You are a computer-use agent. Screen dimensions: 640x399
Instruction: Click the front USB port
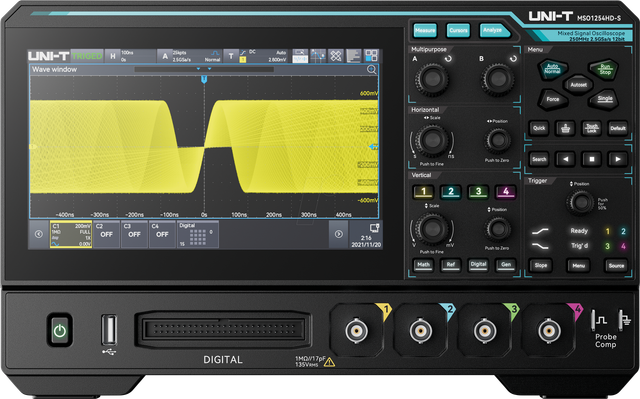tap(109, 330)
